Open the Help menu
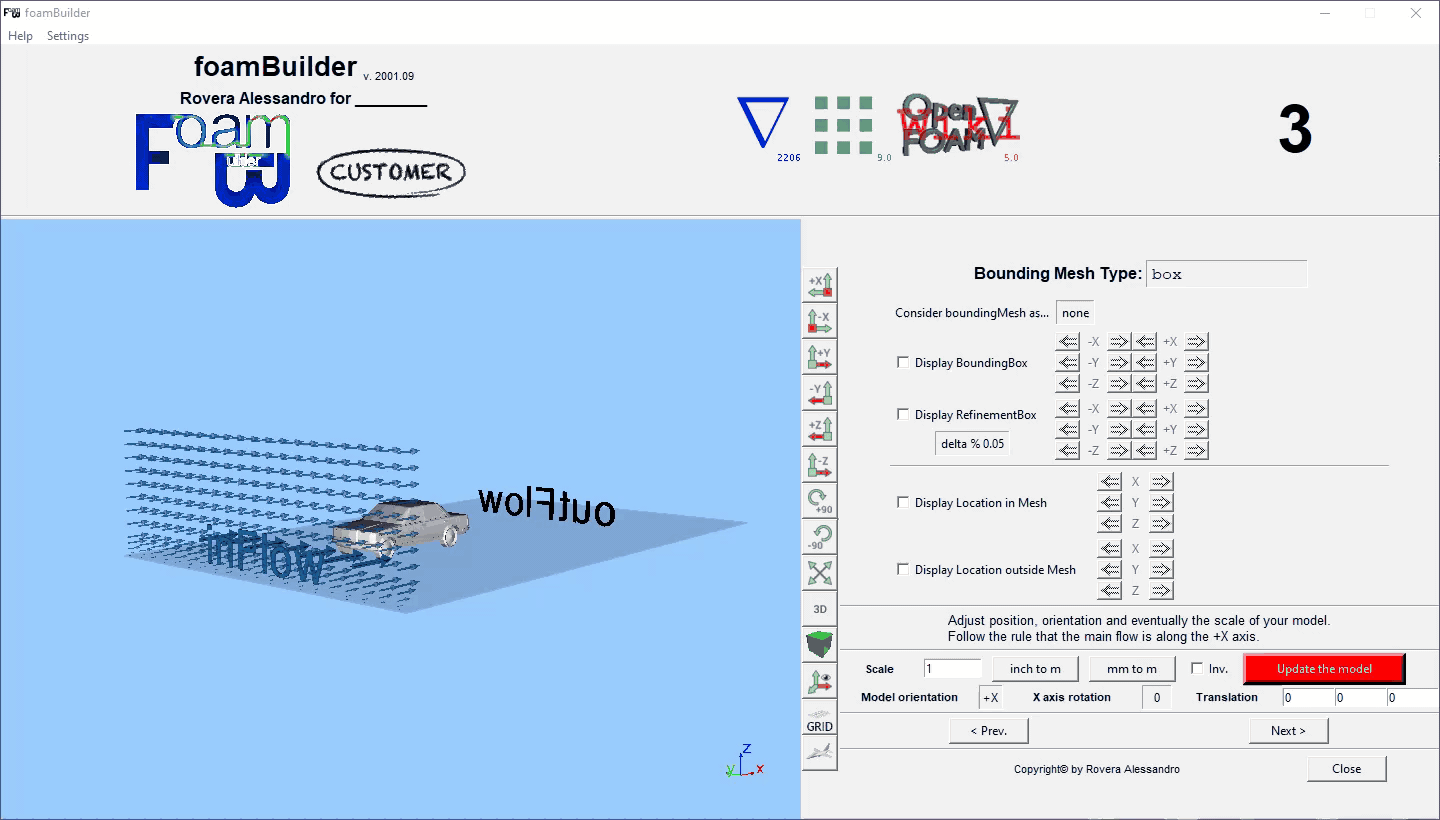Screen dimensions: 1440x820 (20, 36)
